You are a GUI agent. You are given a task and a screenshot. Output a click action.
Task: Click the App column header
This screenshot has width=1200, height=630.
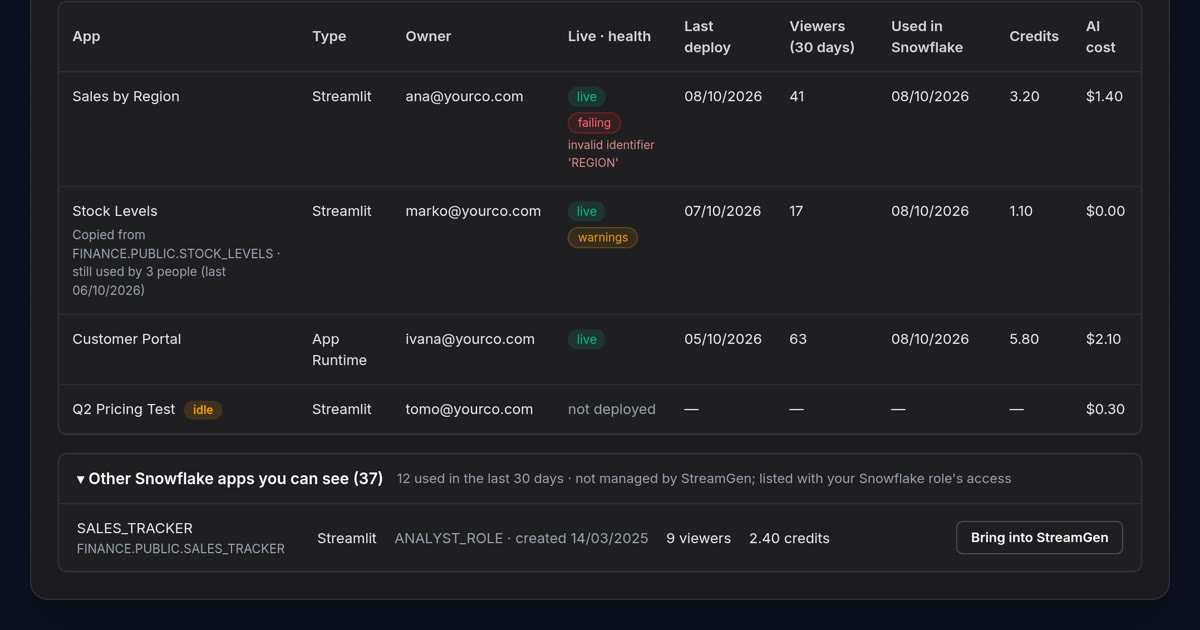pyautogui.click(x=86, y=37)
